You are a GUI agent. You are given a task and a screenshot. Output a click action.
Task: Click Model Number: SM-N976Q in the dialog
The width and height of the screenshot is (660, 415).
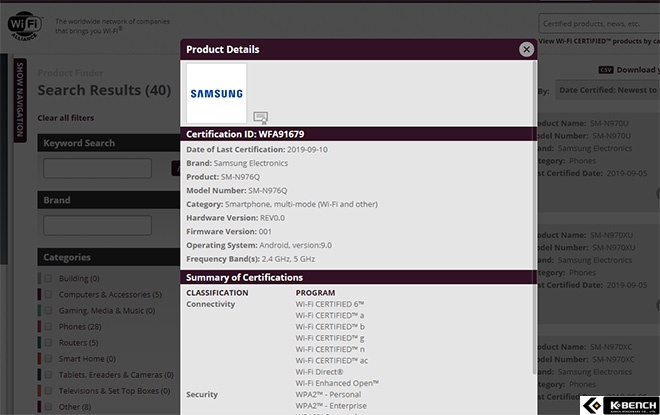[x=237, y=190]
